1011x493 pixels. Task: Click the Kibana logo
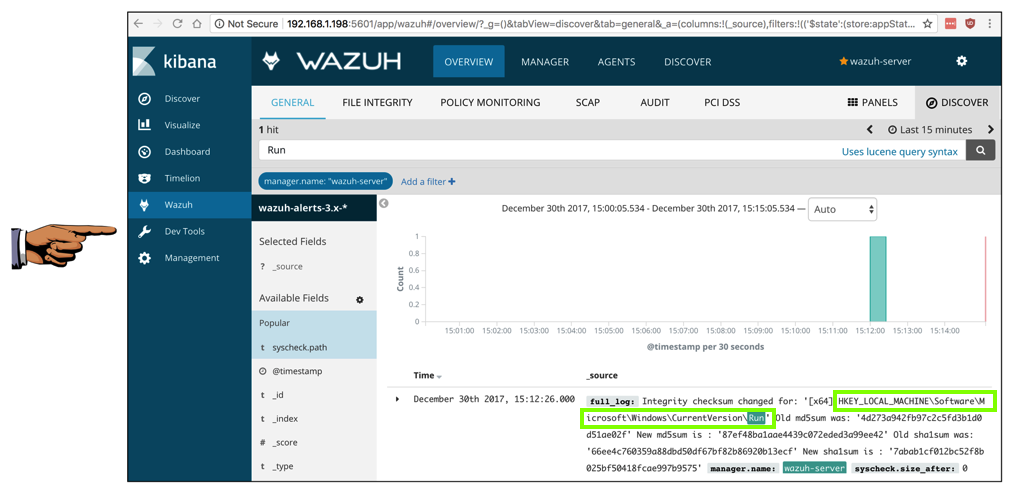point(176,62)
